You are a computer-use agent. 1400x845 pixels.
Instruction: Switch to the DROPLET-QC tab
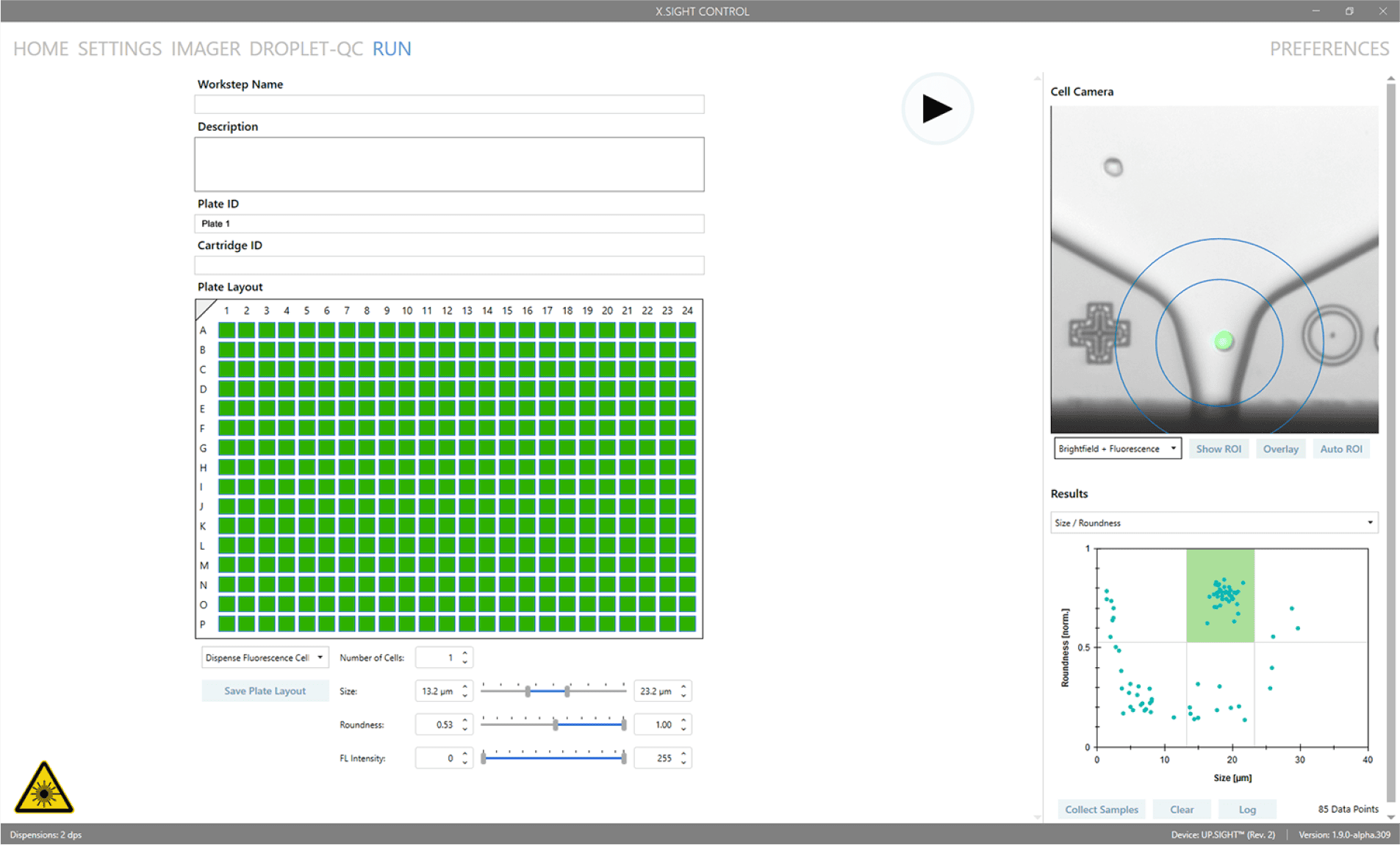pos(306,48)
